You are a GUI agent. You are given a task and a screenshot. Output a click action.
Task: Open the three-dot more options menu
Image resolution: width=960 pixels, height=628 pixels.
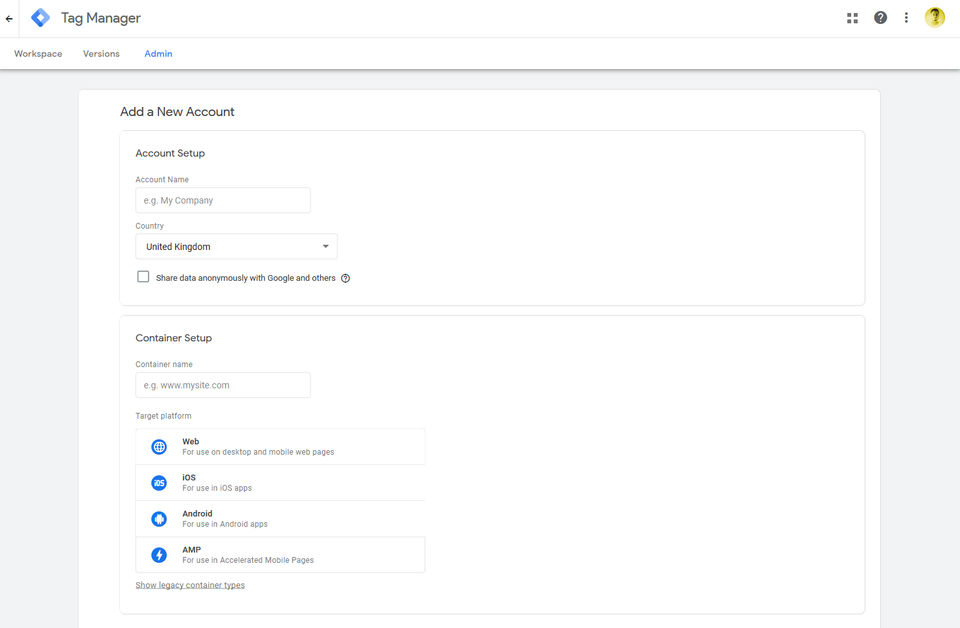[906, 18]
